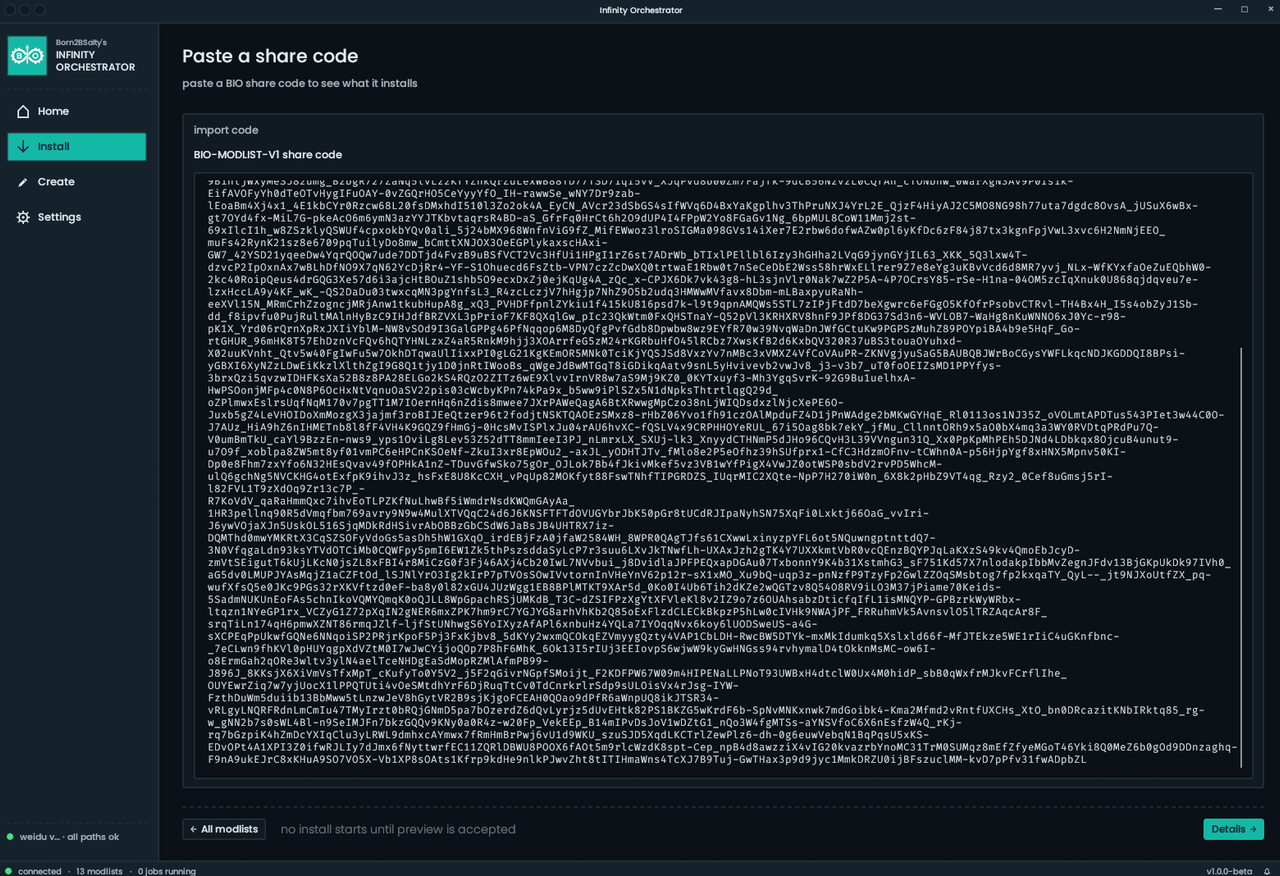Click the '13 modlists' status entry
The image size is (1280, 876).
point(99,871)
